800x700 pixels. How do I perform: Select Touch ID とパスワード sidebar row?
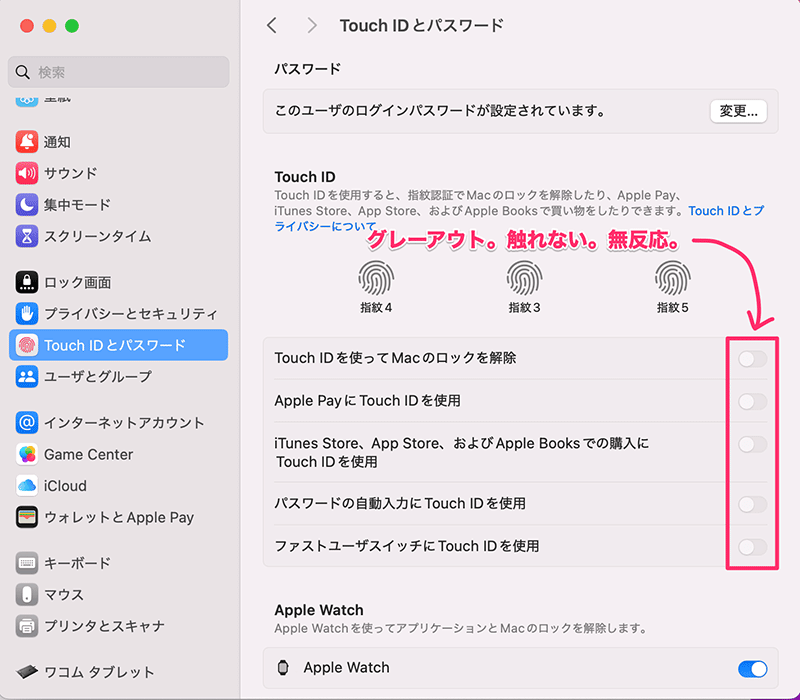coord(118,345)
